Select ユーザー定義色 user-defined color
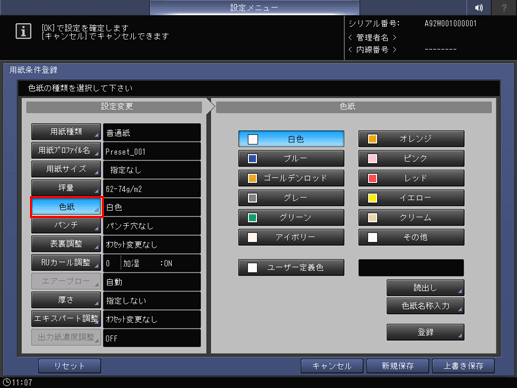 pos(291,267)
